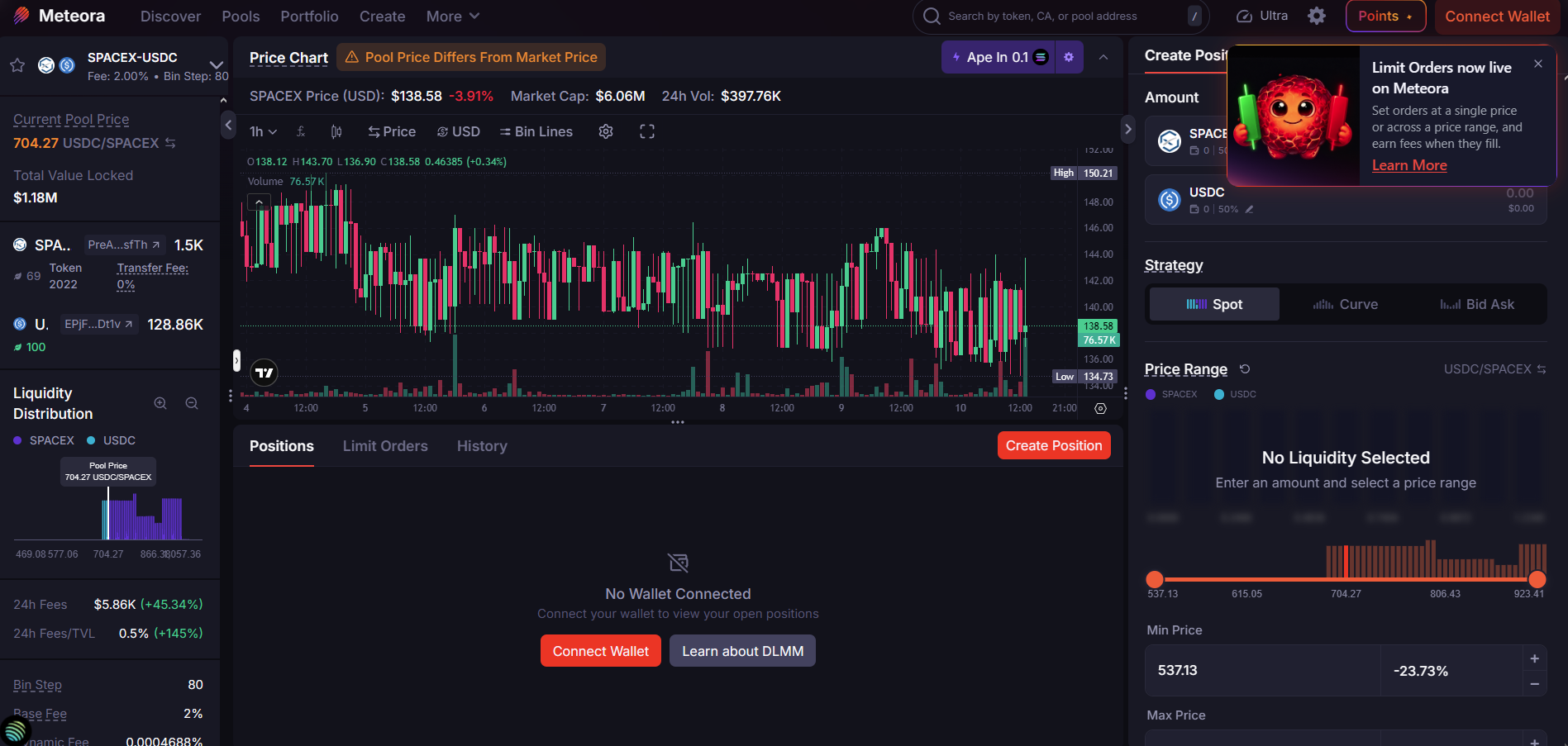The width and height of the screenshot is (1568, 746).
Task: Open the Points button
Action: [1385, 16]
